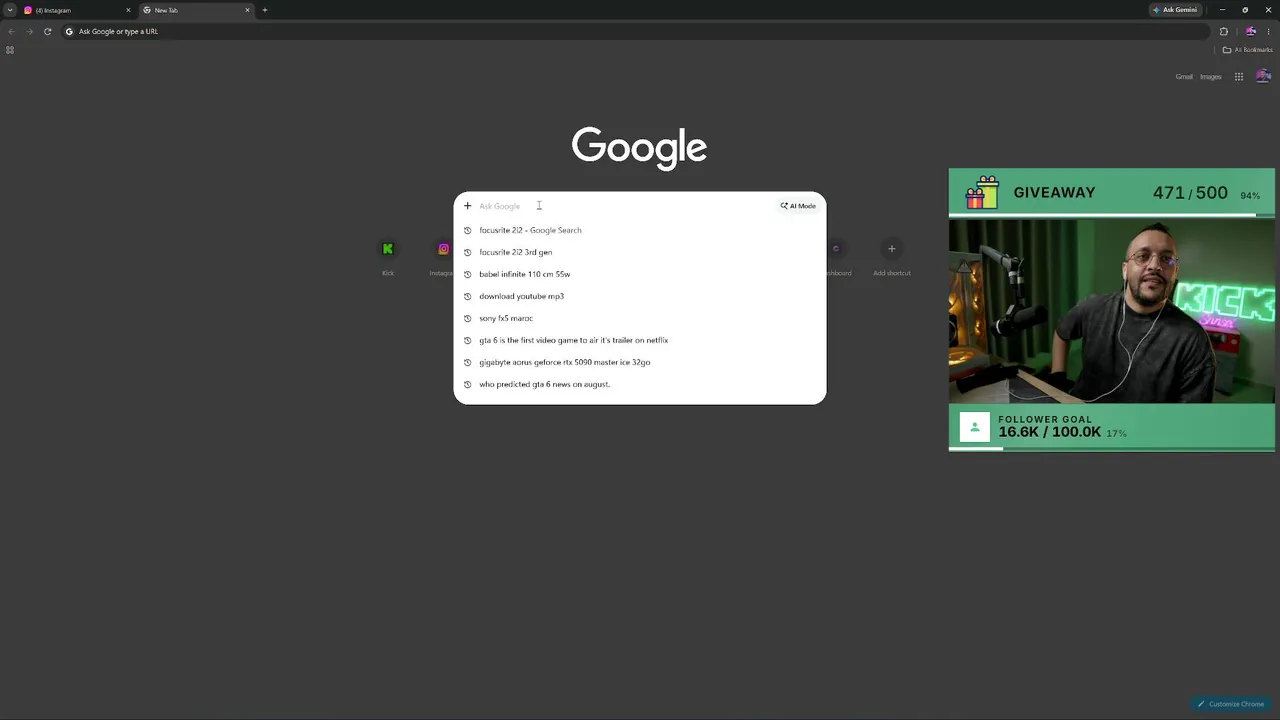This screenshot has height=720, width=1280.
Task: Select suggestion 'babel infinite 110 cm 55w'
Action: pos(640,274)
